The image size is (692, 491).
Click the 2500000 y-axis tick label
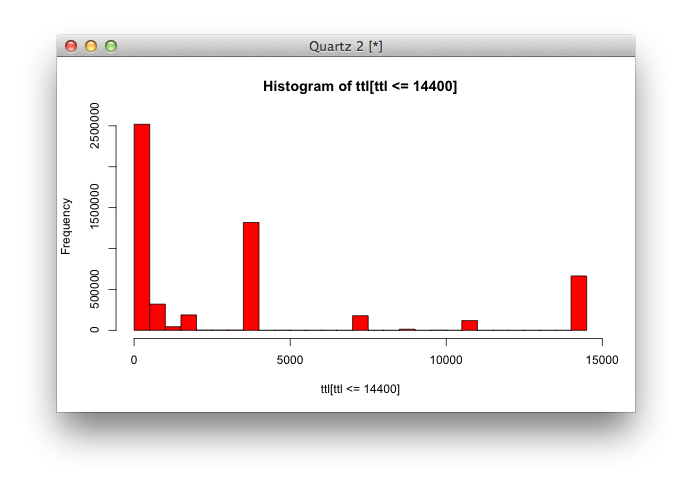(95, 125)
